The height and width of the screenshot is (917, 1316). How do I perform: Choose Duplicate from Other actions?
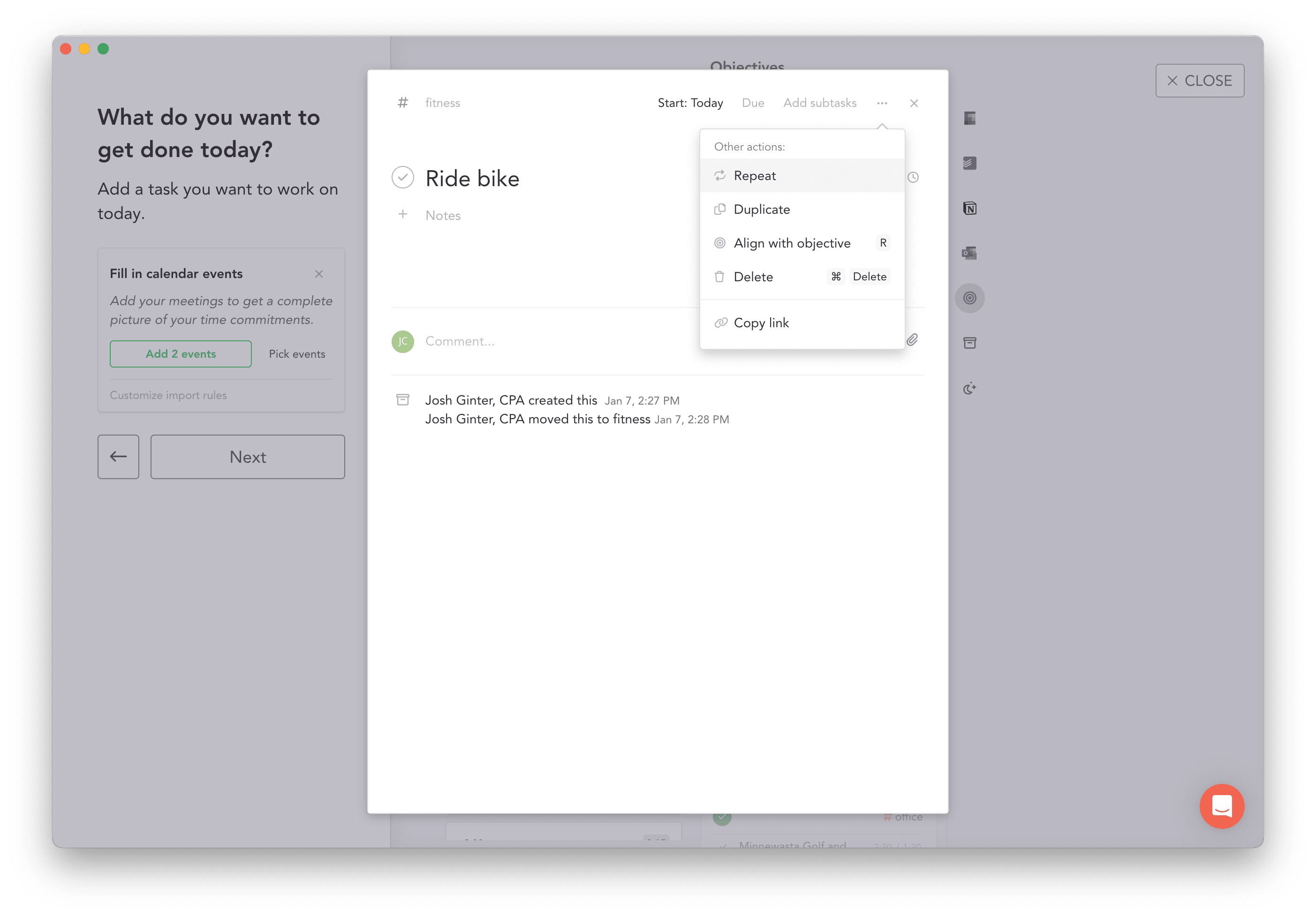point(802,209)
